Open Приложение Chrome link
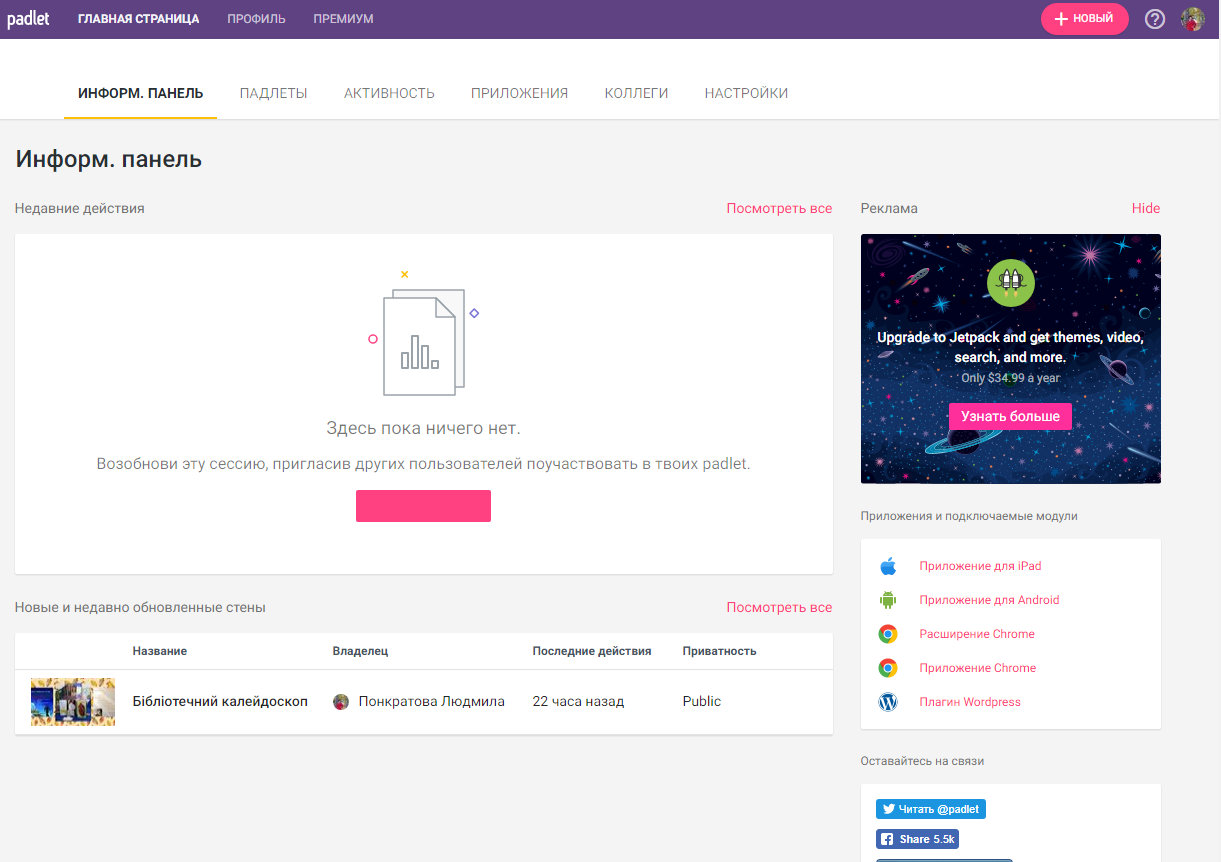Screen dimensions: 1221x862 click(x=978, y=668)
